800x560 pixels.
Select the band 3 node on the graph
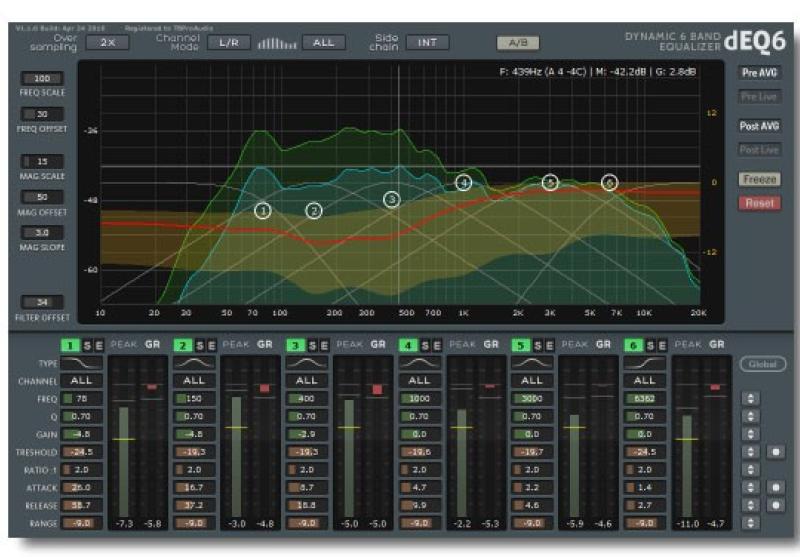(x=391, y=200)
